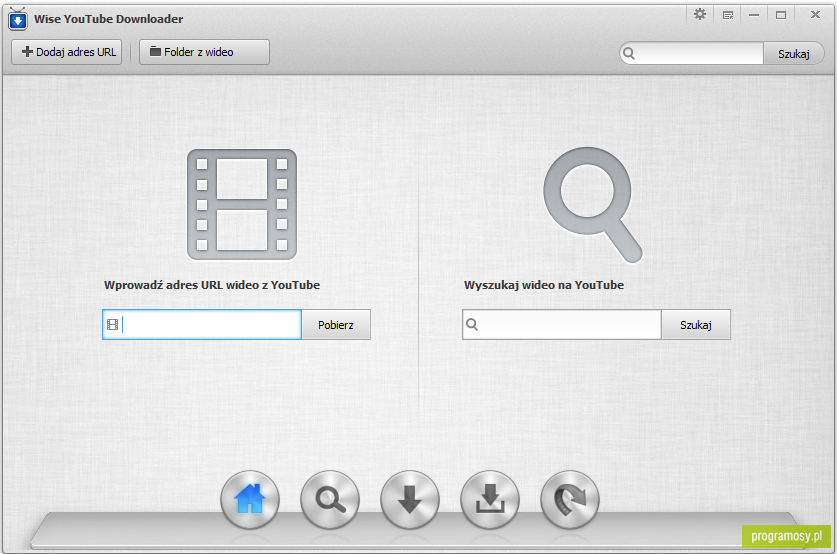Open the Downloading list arrow dock icon

click(410, 500)
